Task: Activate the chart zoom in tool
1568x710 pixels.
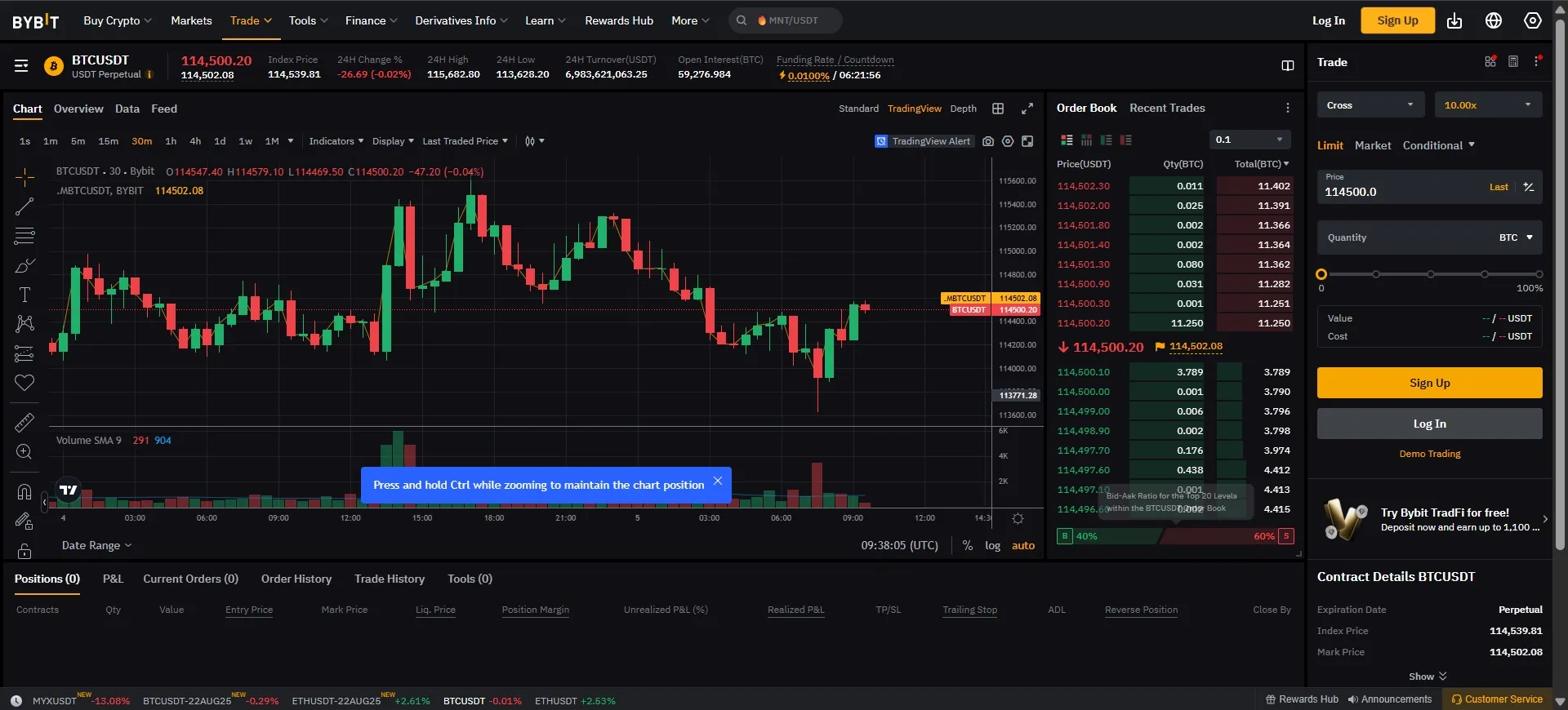Action: (24, 451)
